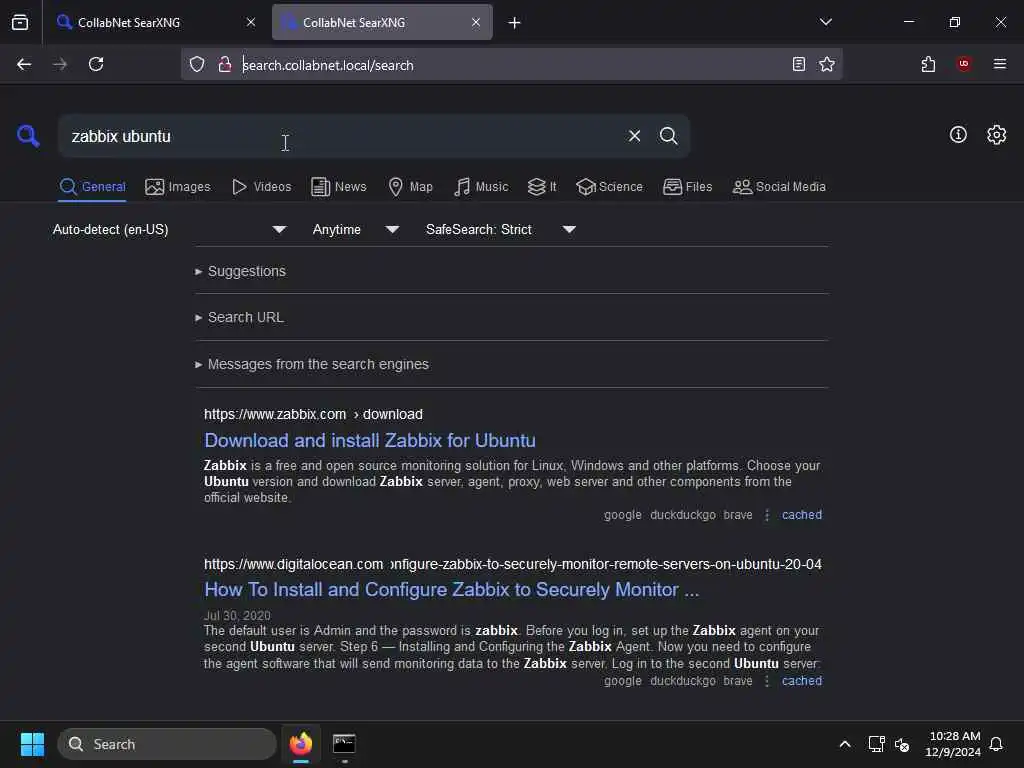Open Windows Start menu

(x=32, y=744)
